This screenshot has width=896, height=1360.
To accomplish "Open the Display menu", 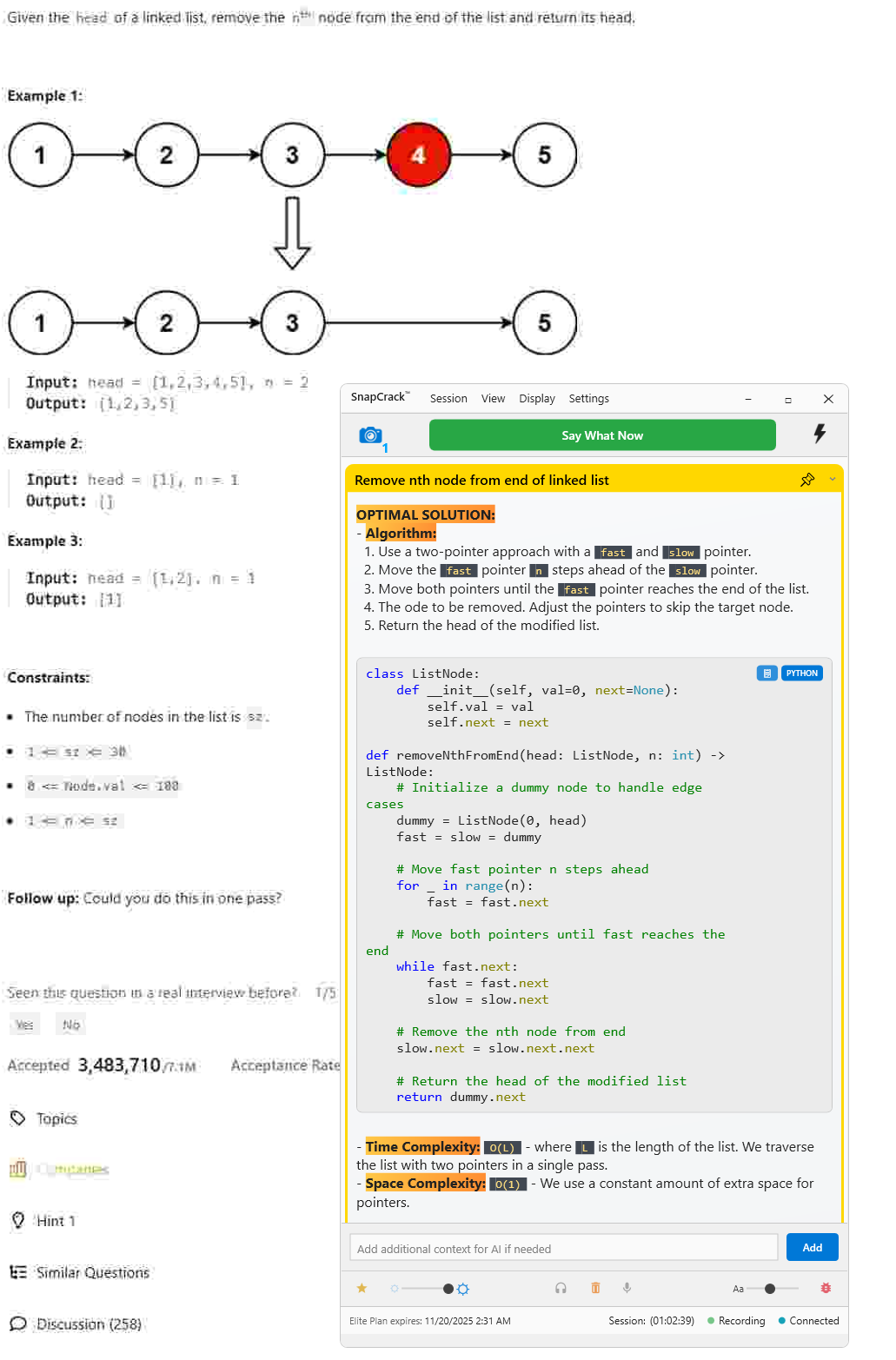I will [537, 399].
